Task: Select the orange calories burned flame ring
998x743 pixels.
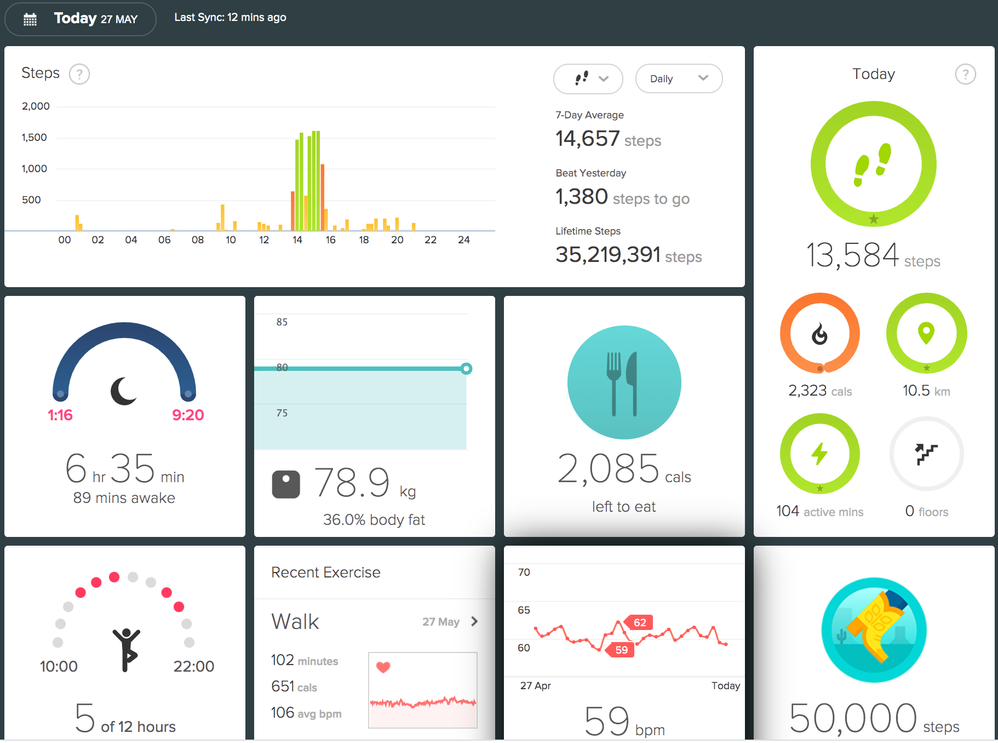Action: coord(820,333)
